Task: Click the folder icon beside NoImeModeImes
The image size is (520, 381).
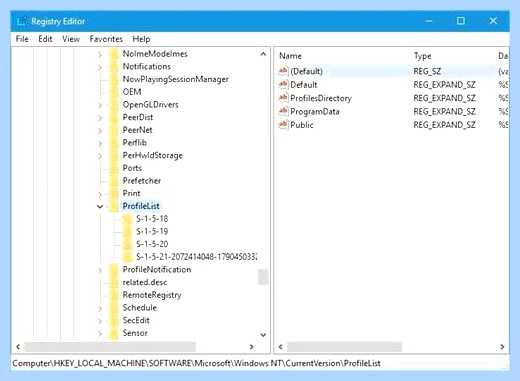Action: 114,54
